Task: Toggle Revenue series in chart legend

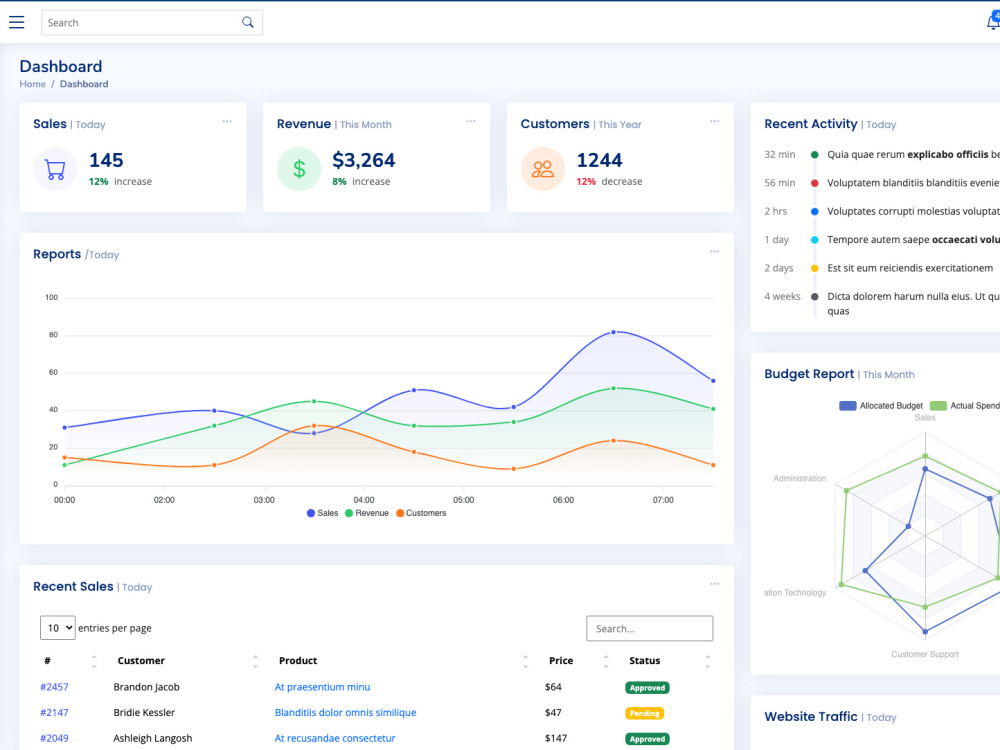Action: click(367, 513)
